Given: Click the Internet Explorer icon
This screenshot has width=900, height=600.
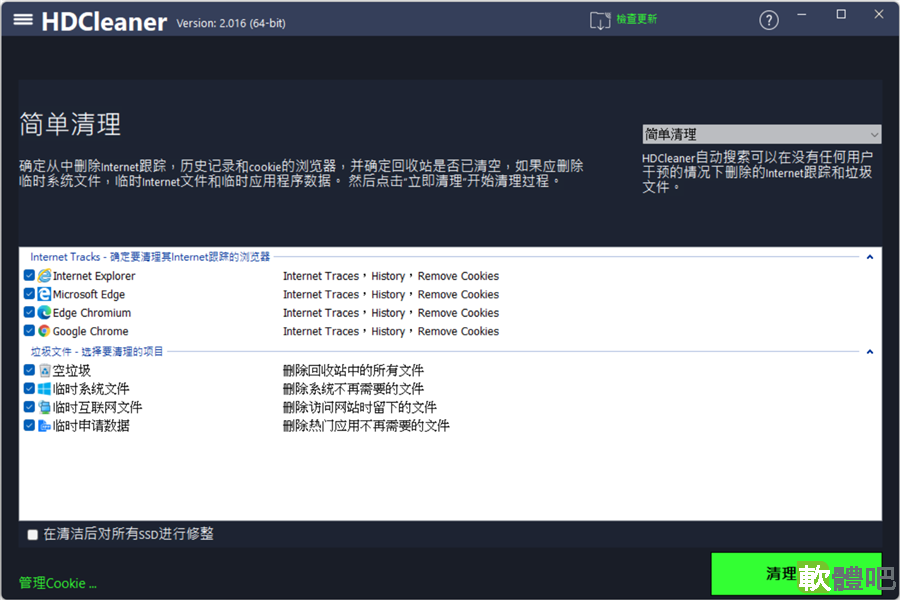Looking at the screenshot, I should [44, 276].
